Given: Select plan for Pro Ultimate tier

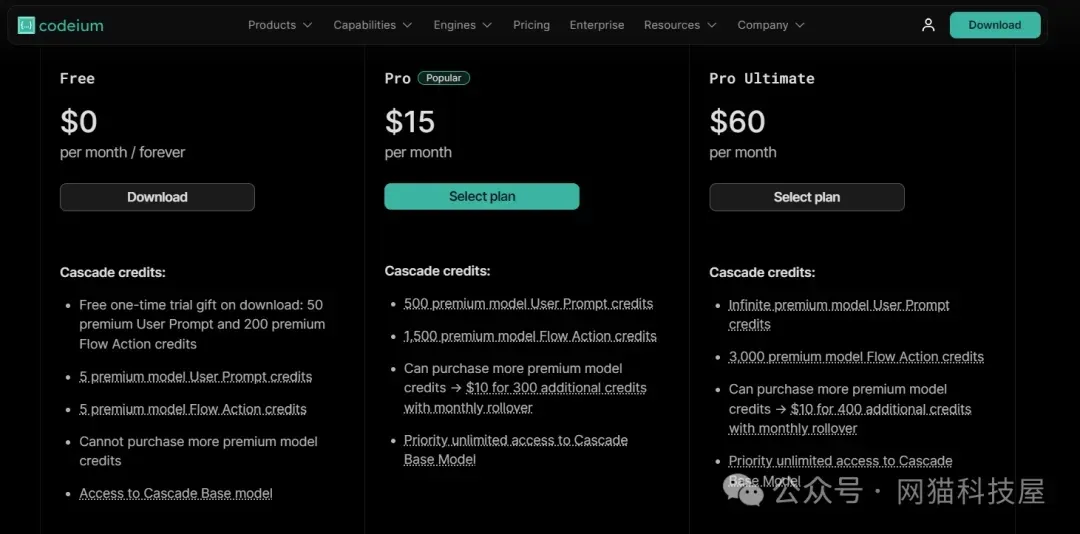Looking at the screenshot, I should pyautogui.click(x=806, y=197).
